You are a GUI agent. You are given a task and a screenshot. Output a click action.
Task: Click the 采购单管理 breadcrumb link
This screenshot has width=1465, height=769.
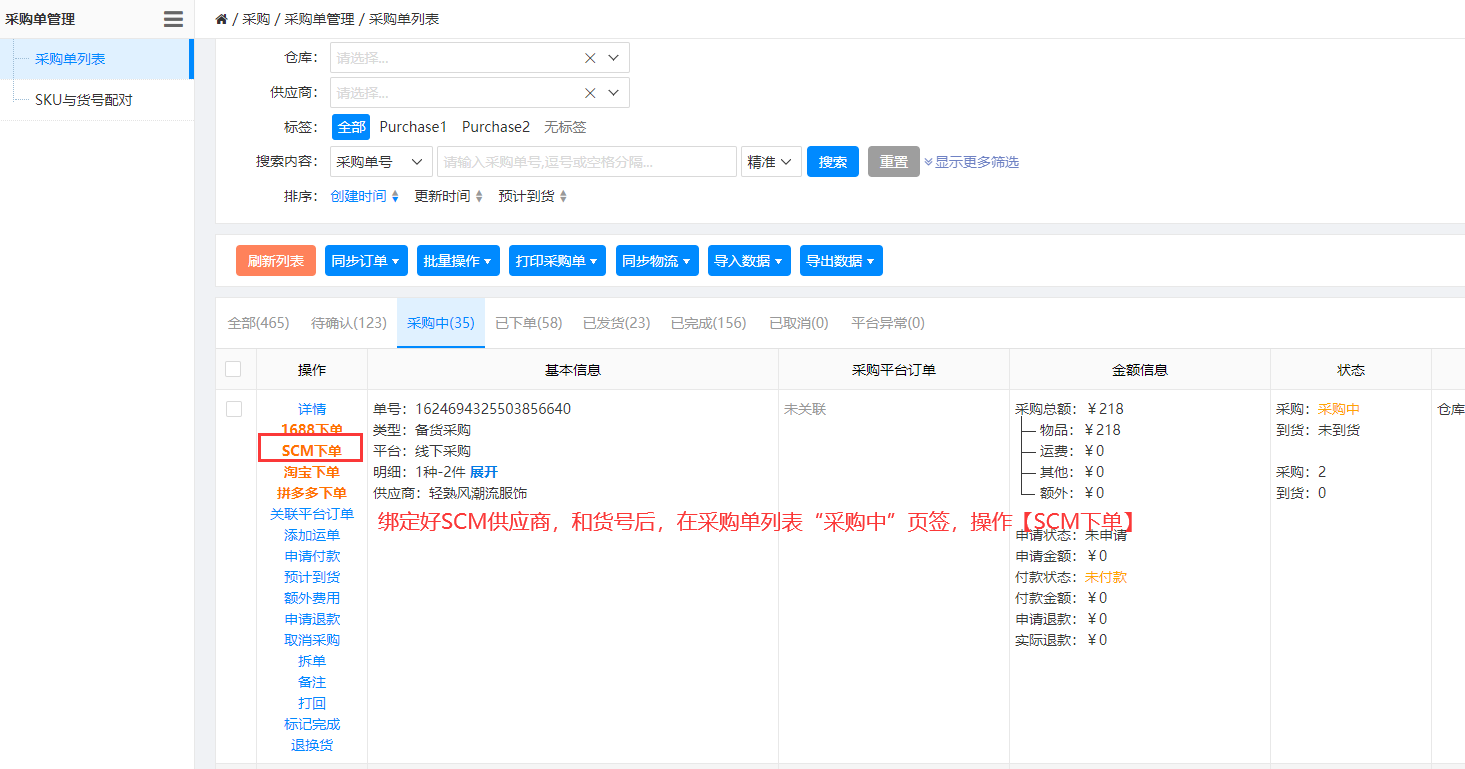[319, 19]
